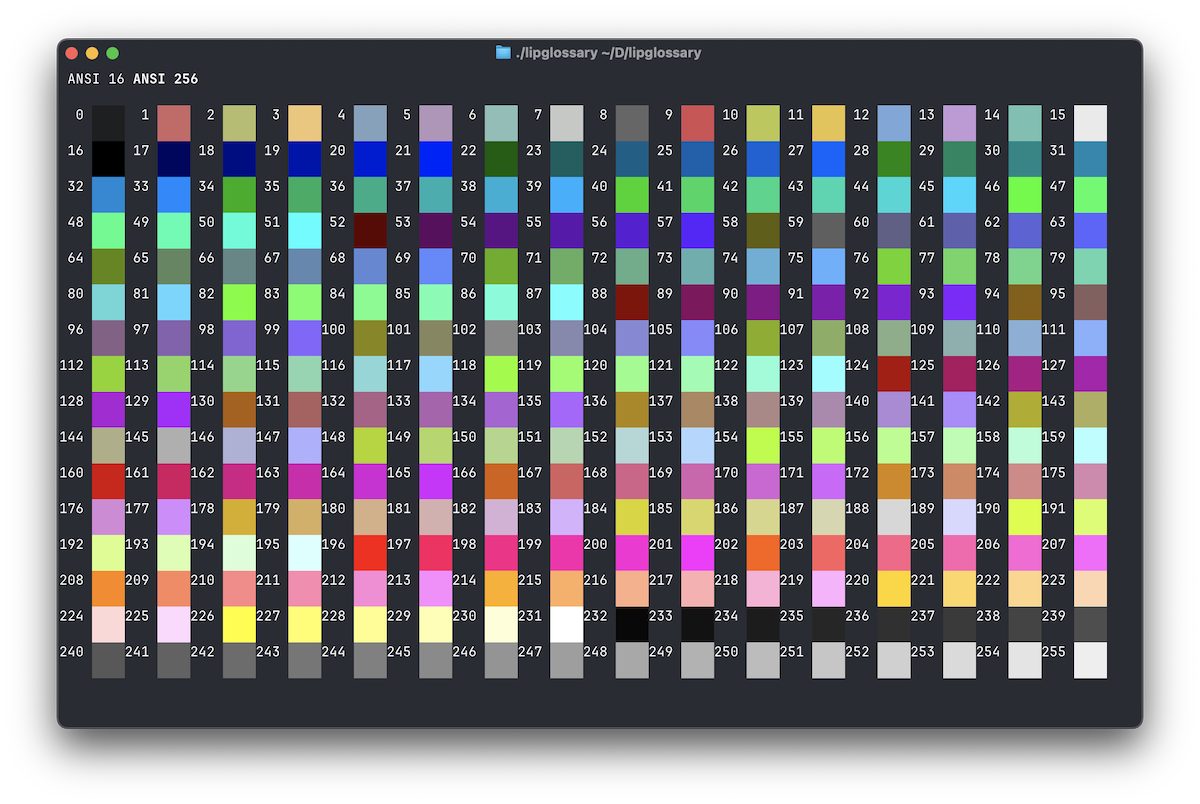Pick the dark red swatch 88
This screenshot has width=1200, height=804.
click(x=632, y=301)
